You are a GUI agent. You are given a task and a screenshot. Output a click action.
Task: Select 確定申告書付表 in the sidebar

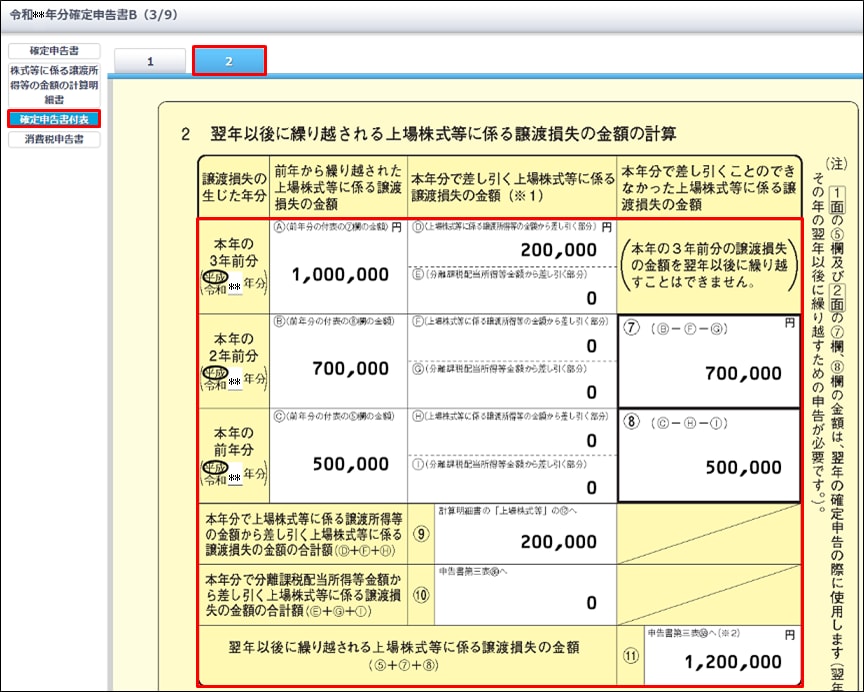[x=54, y=119]
